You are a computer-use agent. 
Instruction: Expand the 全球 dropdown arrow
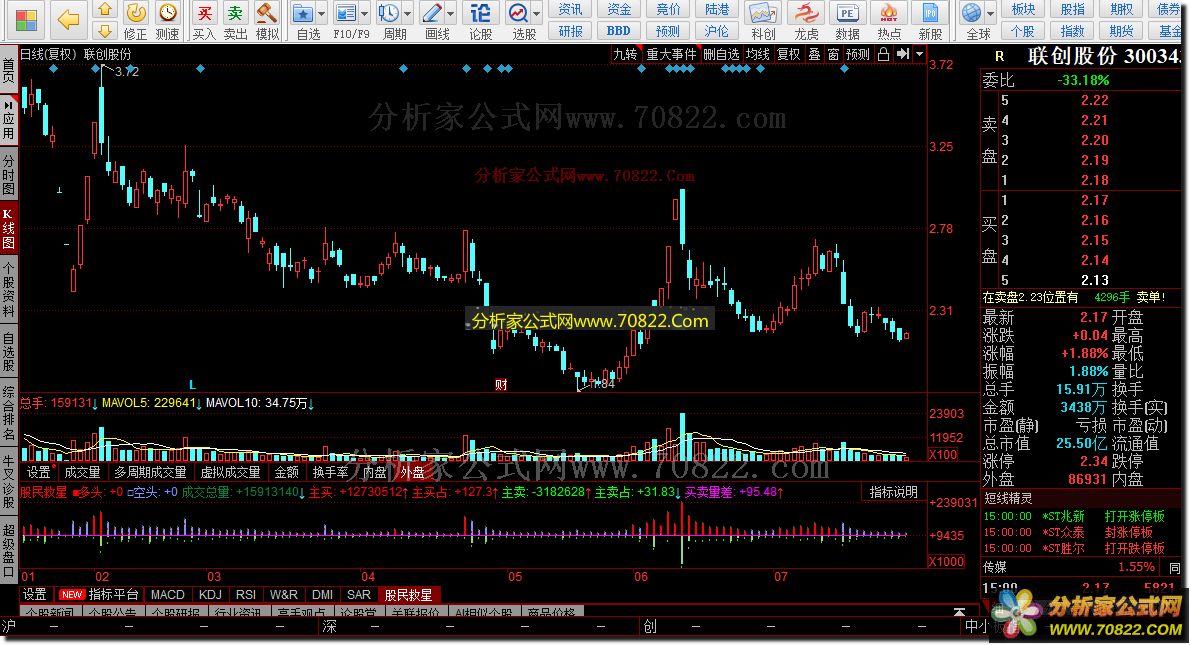coord(990,14)
